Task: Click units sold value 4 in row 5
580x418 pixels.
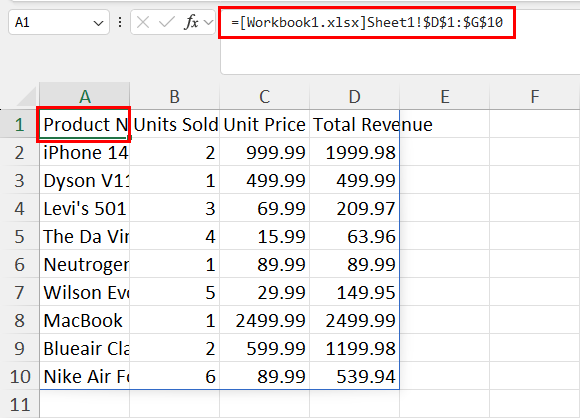Action: coord(175,236)
